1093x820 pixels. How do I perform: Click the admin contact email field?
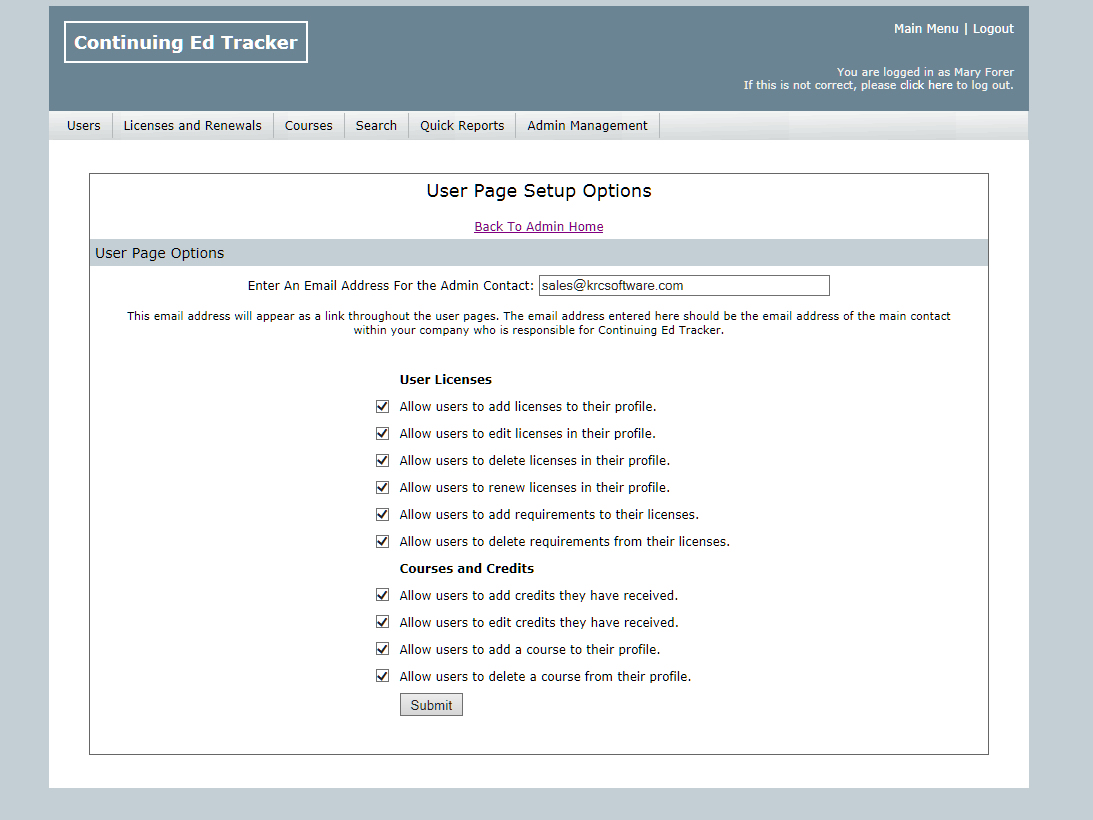684,286
